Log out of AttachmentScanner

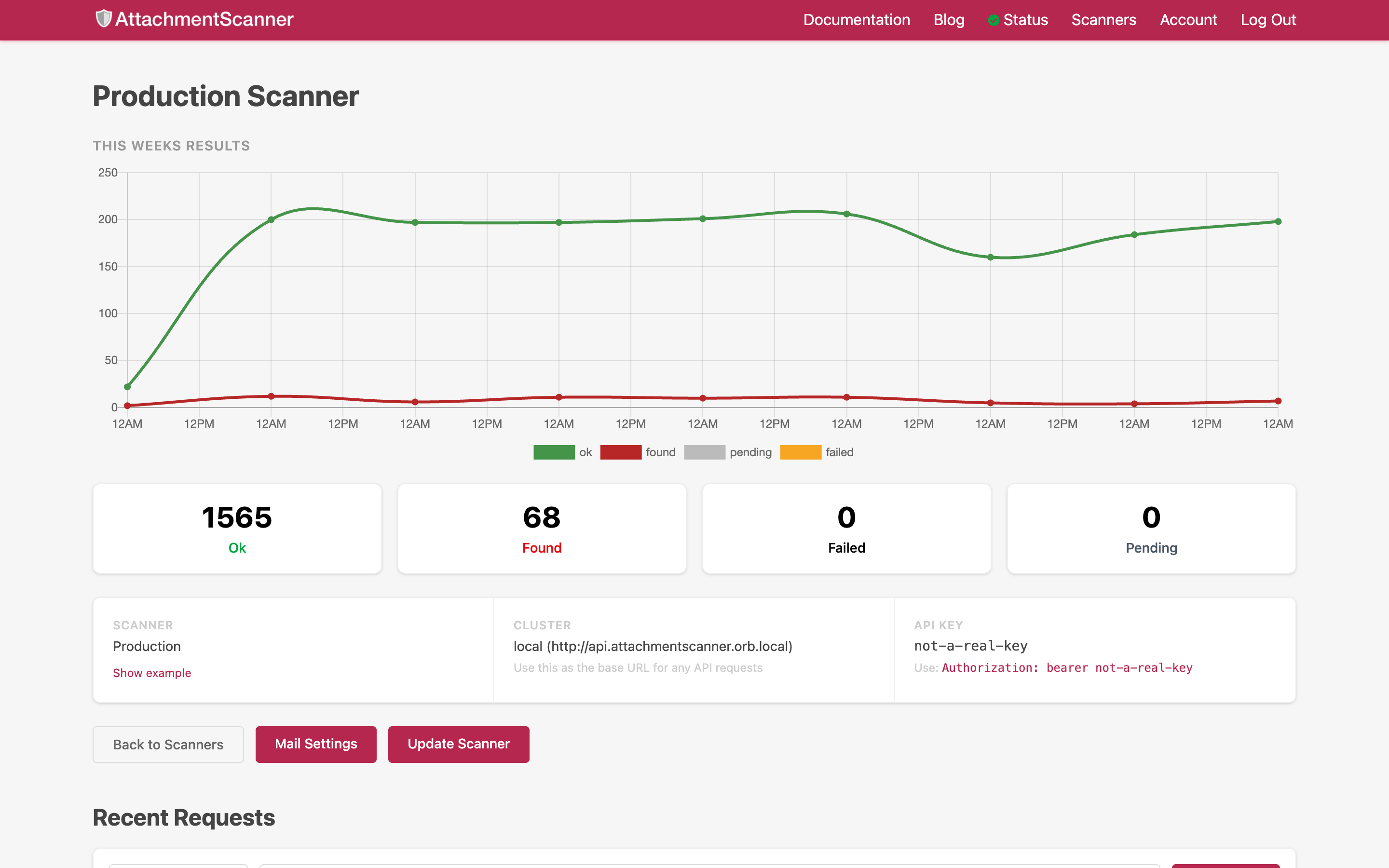(x=1268, y=20)
